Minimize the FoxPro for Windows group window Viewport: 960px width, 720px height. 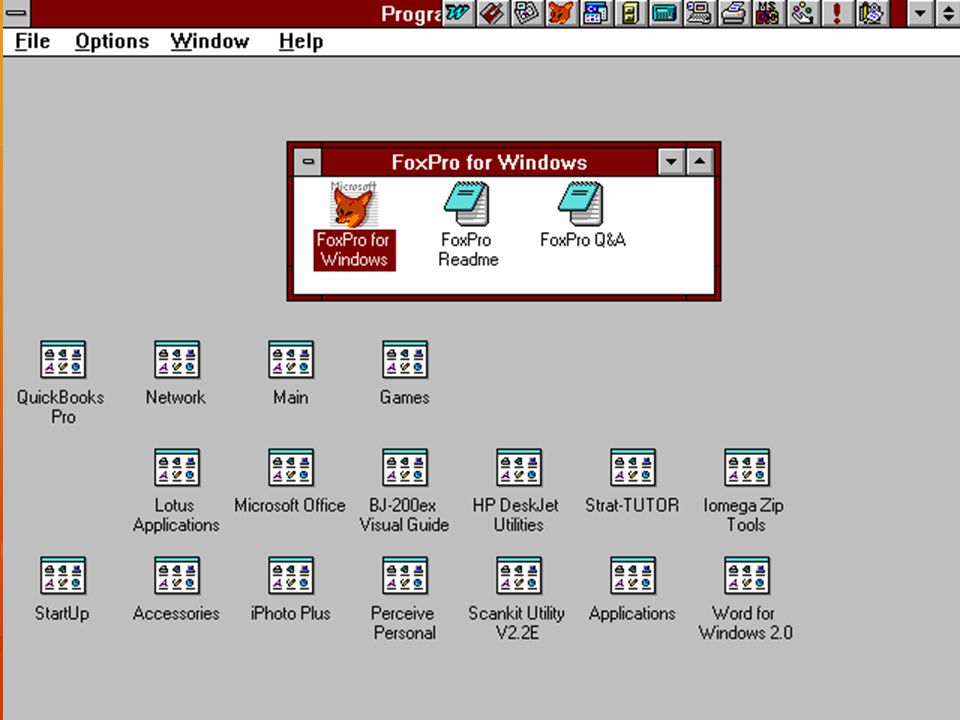coord(671,162)
